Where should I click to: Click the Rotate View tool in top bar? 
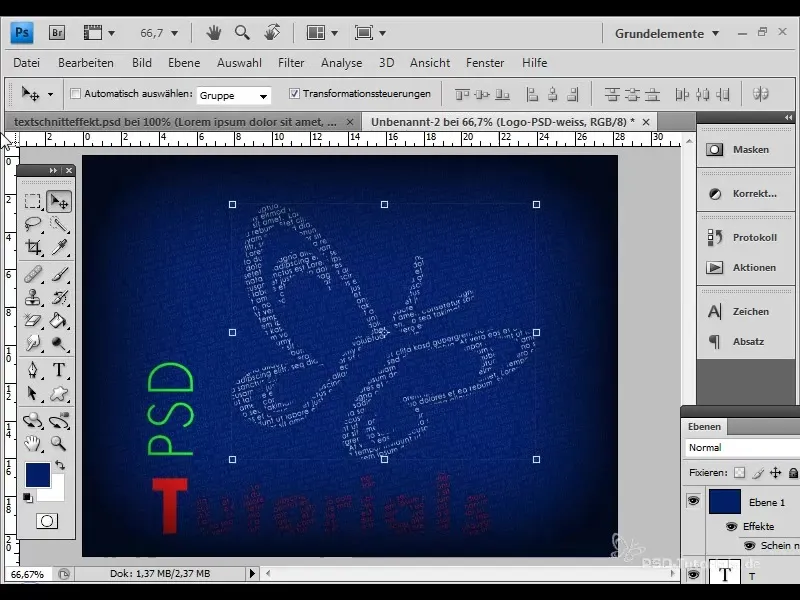tap(272, 33)
